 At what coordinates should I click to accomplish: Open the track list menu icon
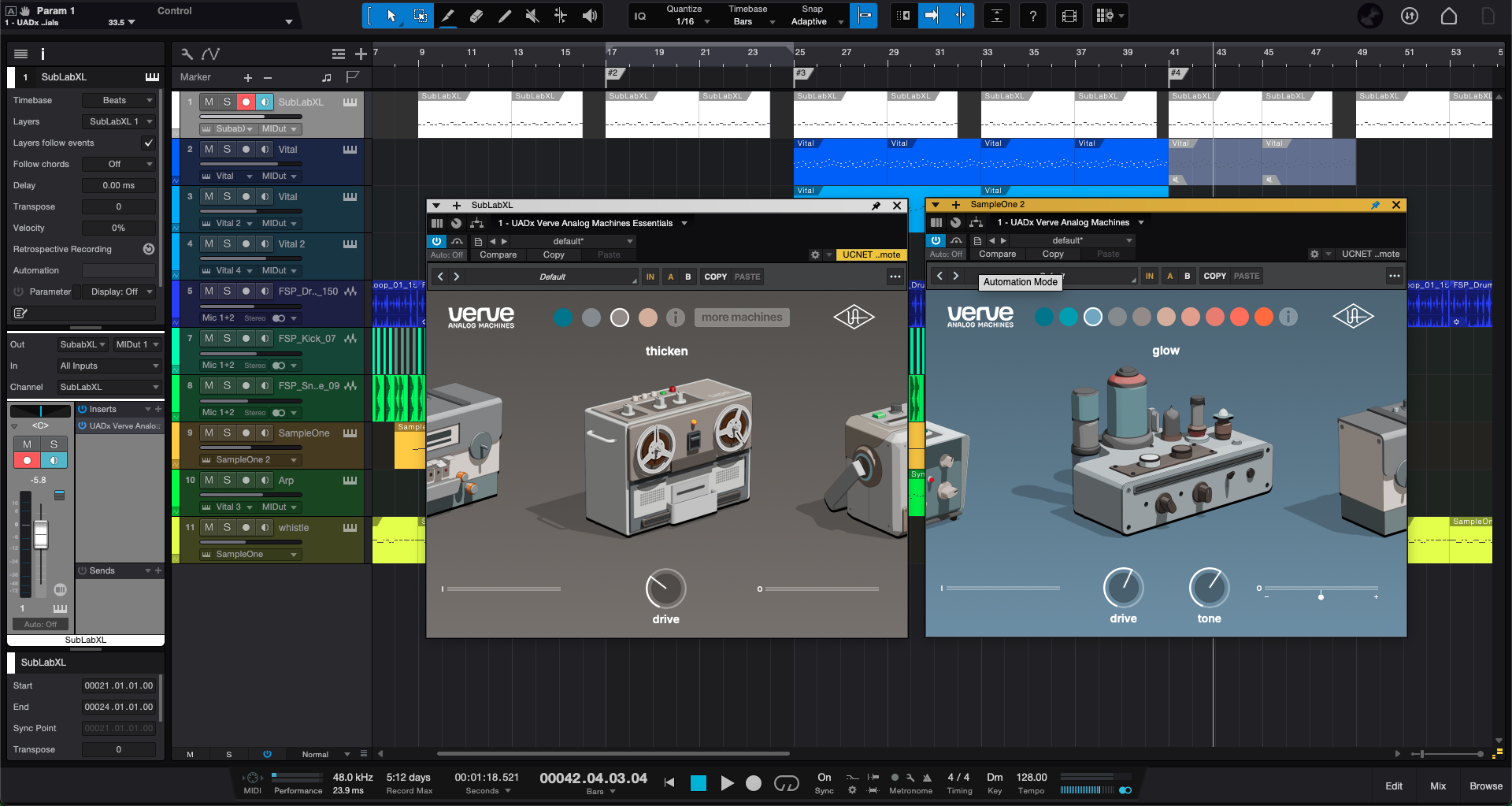pyautogui.click(x=339, y=54)
